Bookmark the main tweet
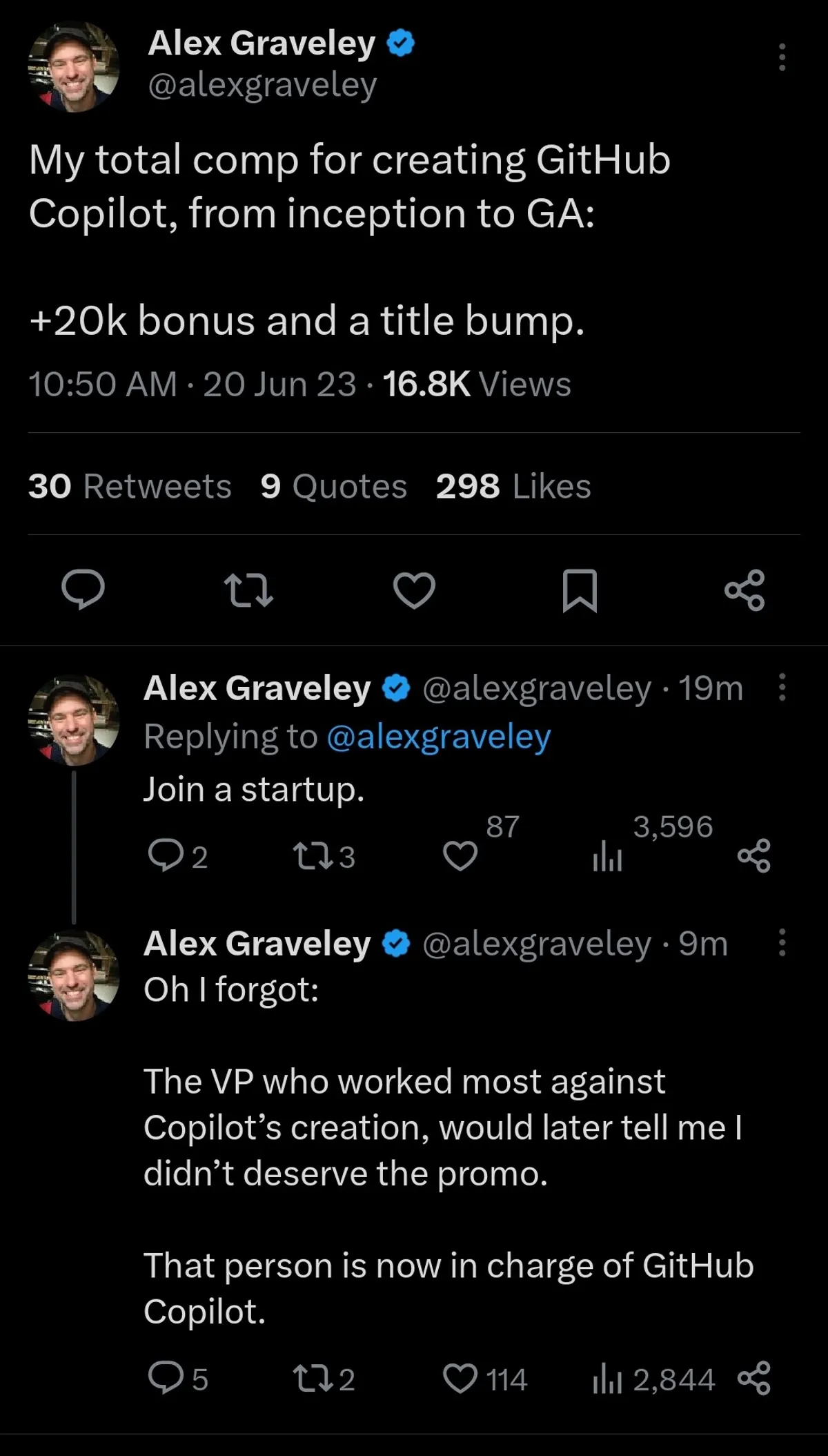 (x=580, y=590)
